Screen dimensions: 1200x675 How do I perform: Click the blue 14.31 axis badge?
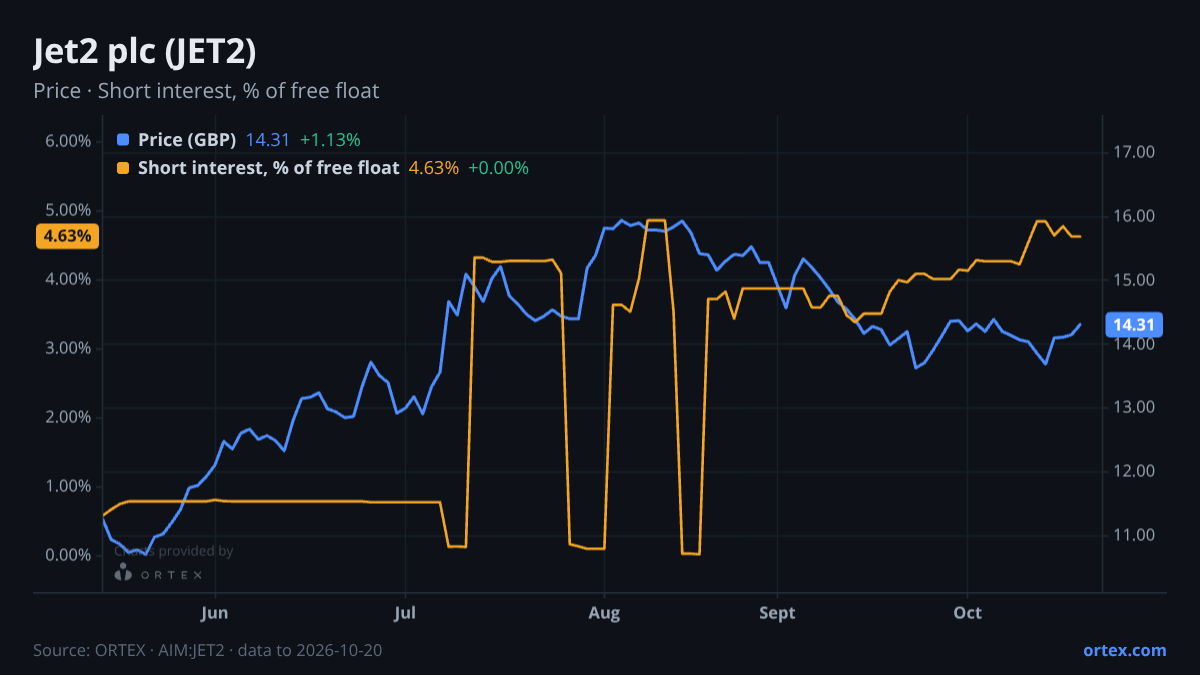click(x=1134, y=324)
